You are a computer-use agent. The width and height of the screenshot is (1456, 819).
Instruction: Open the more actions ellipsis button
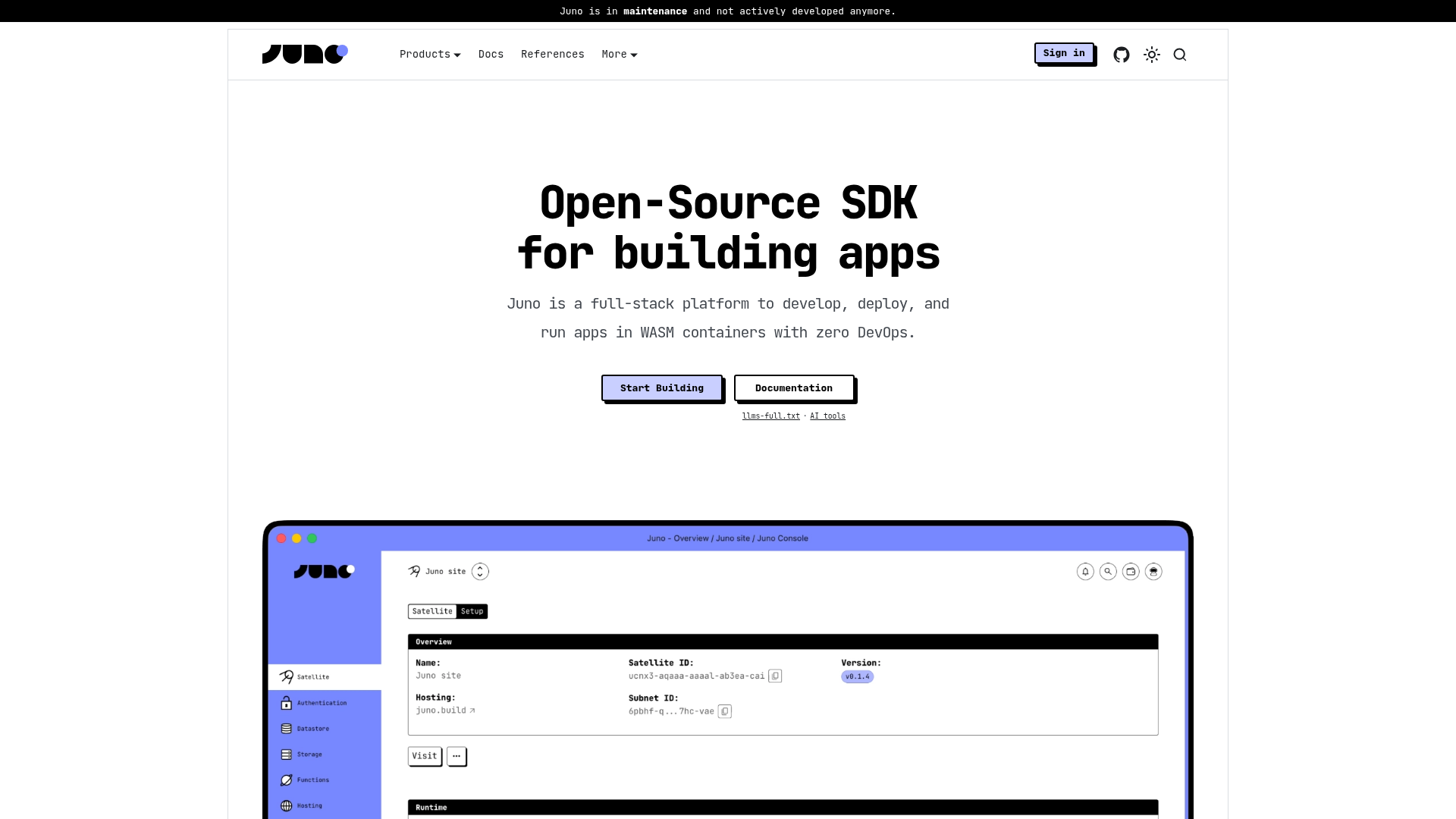tap(457, 756)
